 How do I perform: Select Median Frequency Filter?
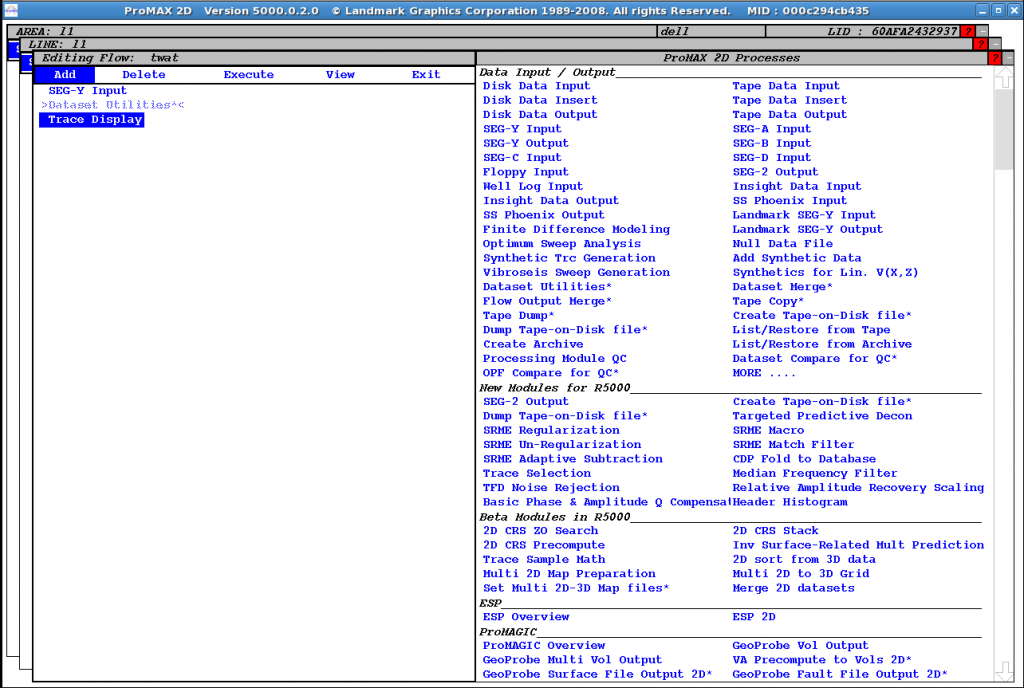click(x=815, y=473)
